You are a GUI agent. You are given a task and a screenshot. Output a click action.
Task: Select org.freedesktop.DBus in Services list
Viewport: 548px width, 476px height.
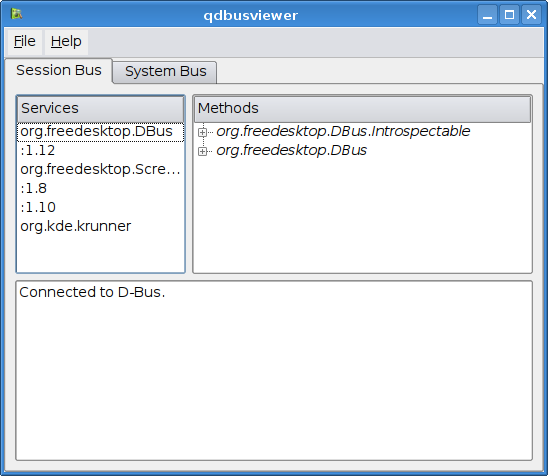[100, 132]
